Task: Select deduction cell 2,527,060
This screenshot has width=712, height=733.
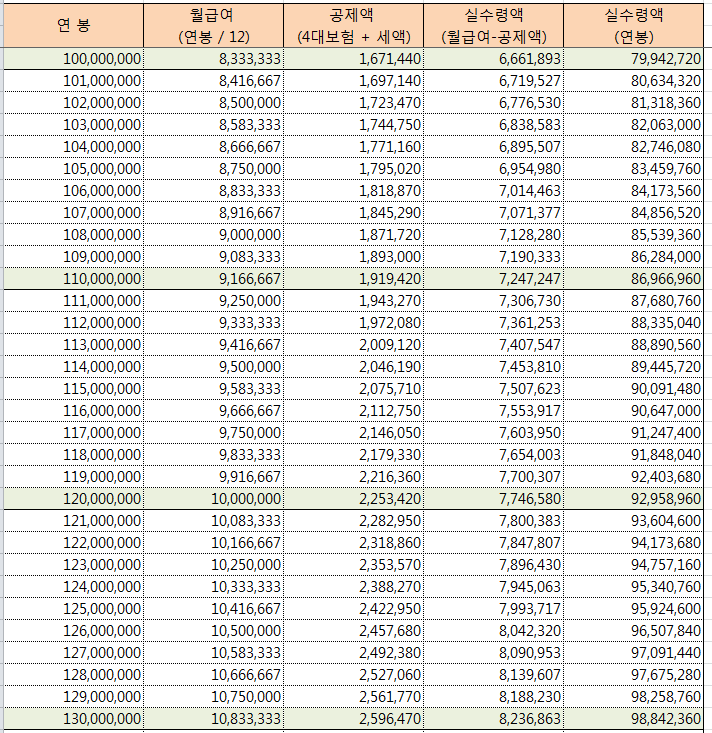Action: point(353,674)
